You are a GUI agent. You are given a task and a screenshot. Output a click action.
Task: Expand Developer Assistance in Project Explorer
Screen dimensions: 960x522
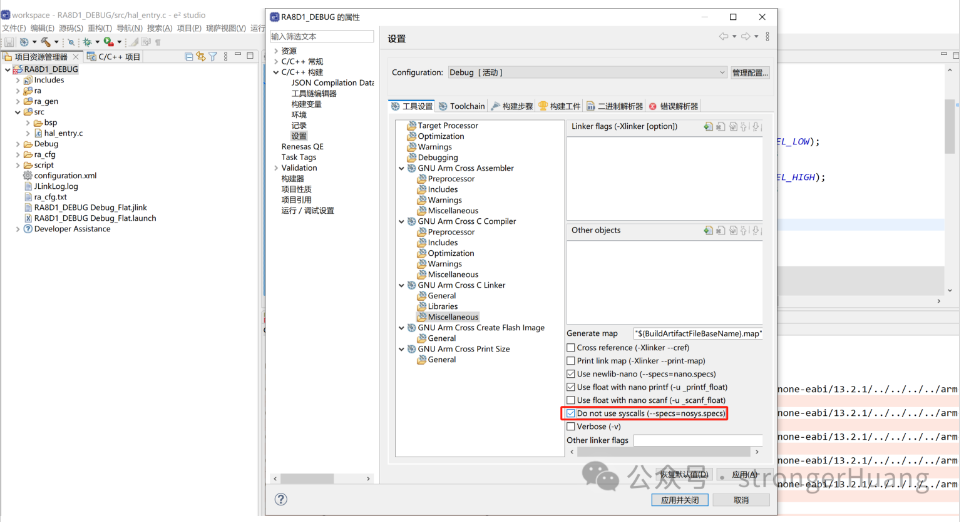[18, 229]
